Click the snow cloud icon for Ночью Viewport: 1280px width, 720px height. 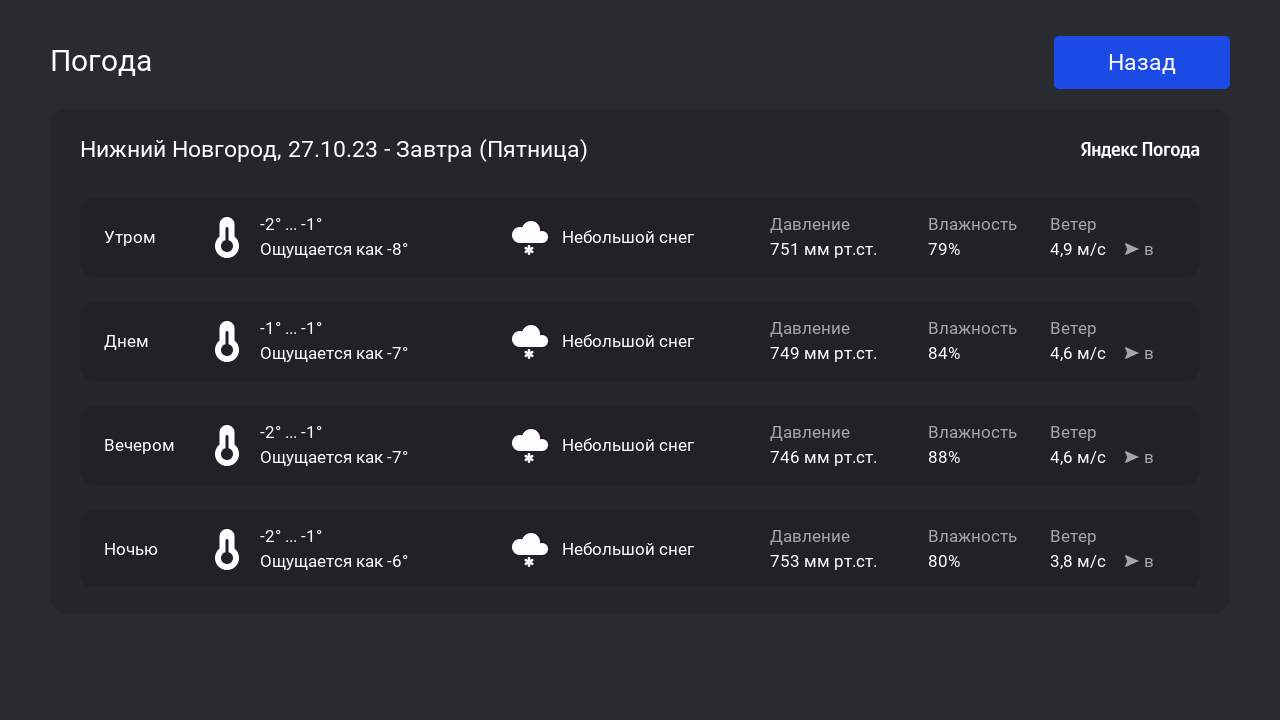[x=529, y=550]
